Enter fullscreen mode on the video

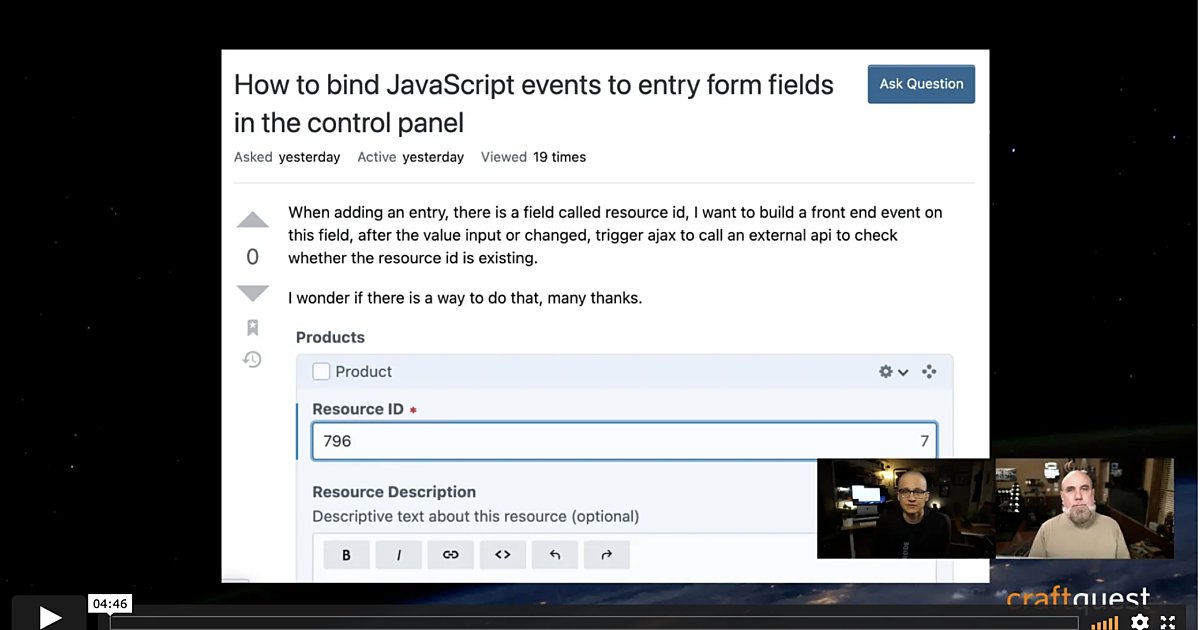(1168, 621)
